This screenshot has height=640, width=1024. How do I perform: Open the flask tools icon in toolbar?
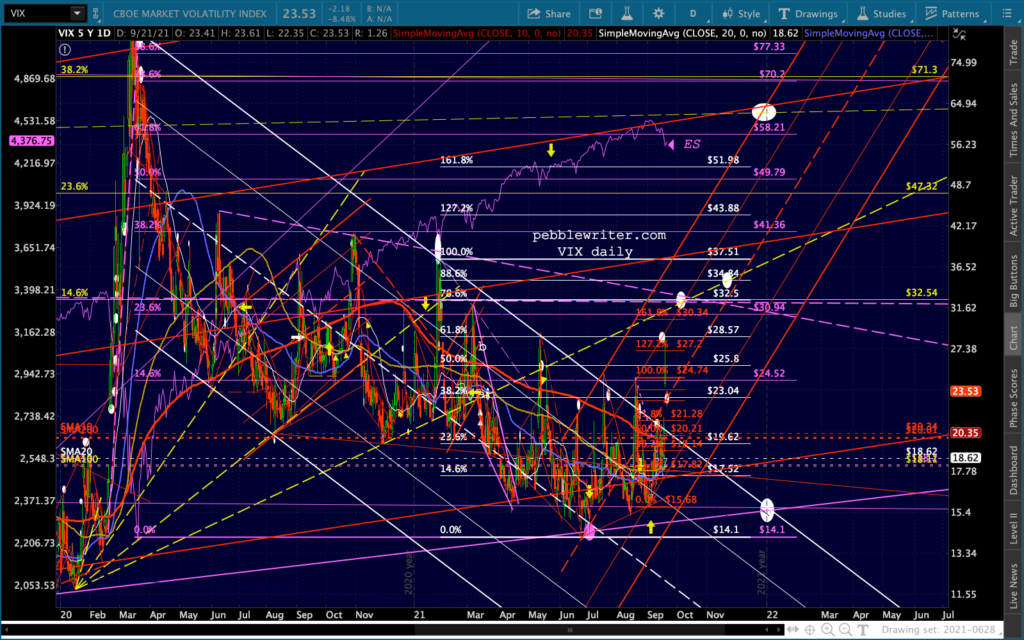[626, 14]
